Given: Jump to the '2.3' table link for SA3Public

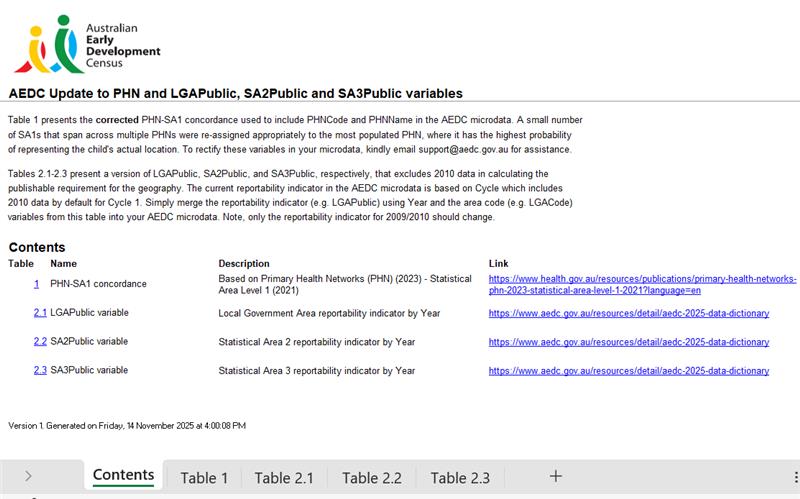Looking at the screenshot, I should click(x=40, y=371).
